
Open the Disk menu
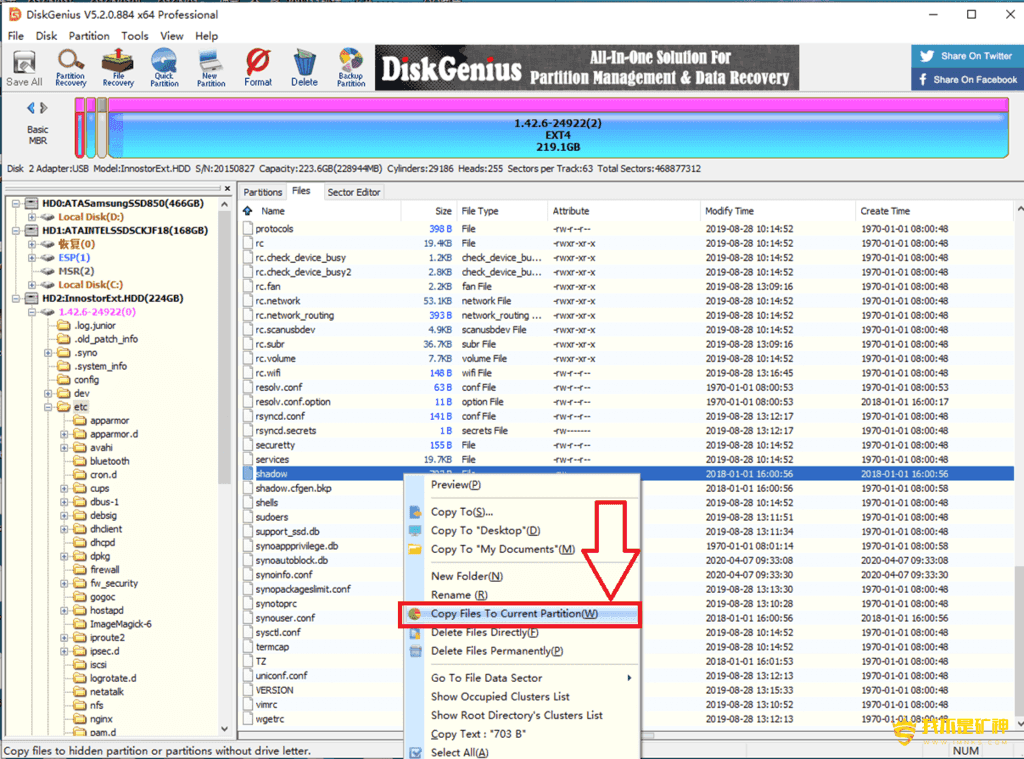coord(46,36)
